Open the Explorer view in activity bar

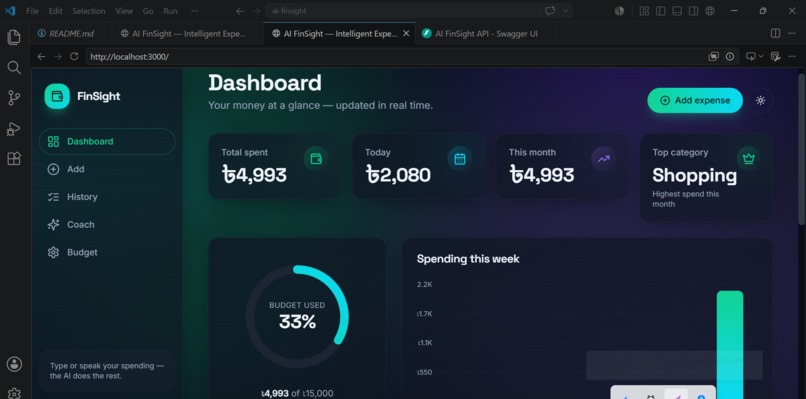[14, 37]
